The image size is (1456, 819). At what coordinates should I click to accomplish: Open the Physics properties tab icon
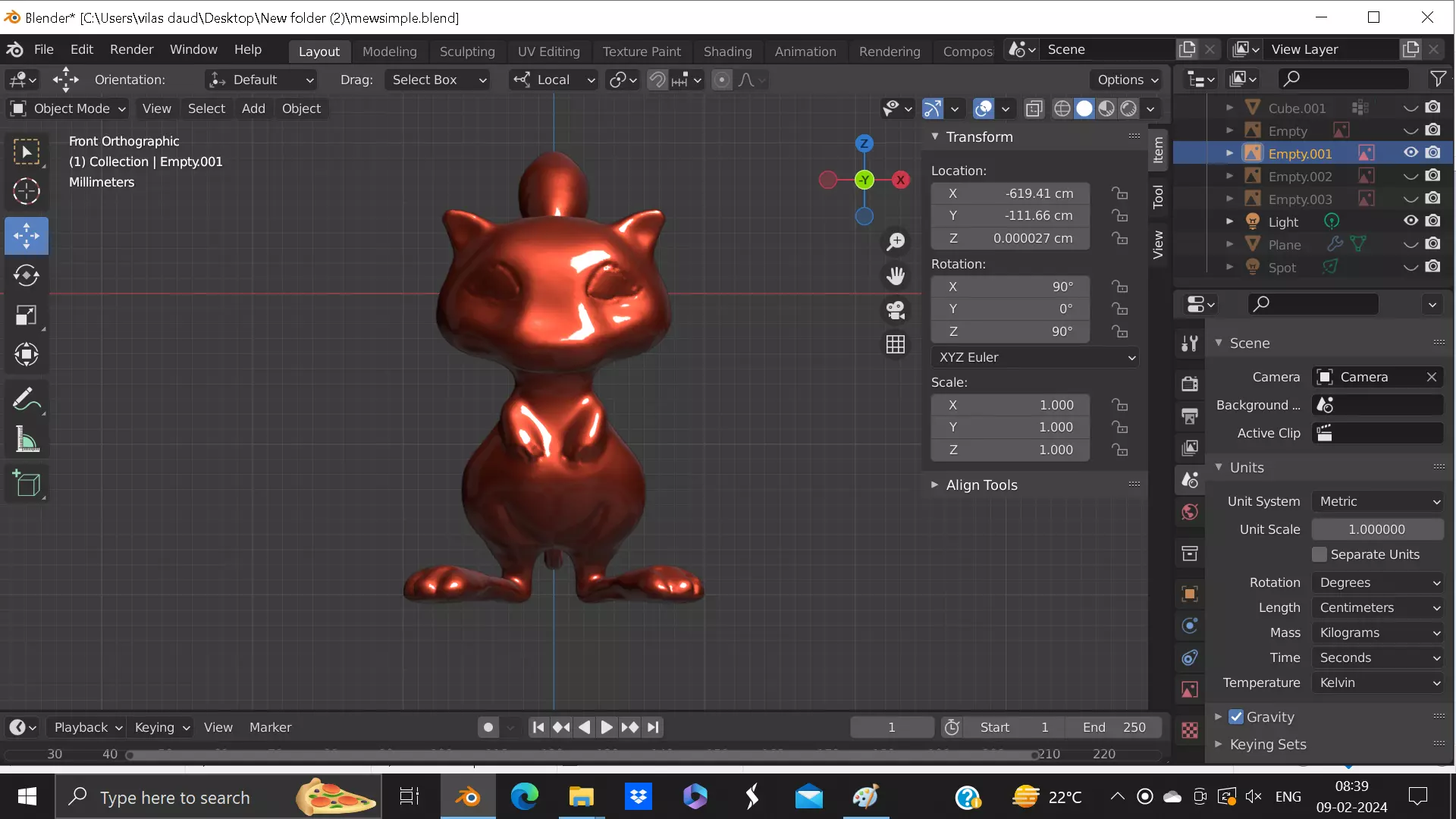click(x=1190, y=626)
